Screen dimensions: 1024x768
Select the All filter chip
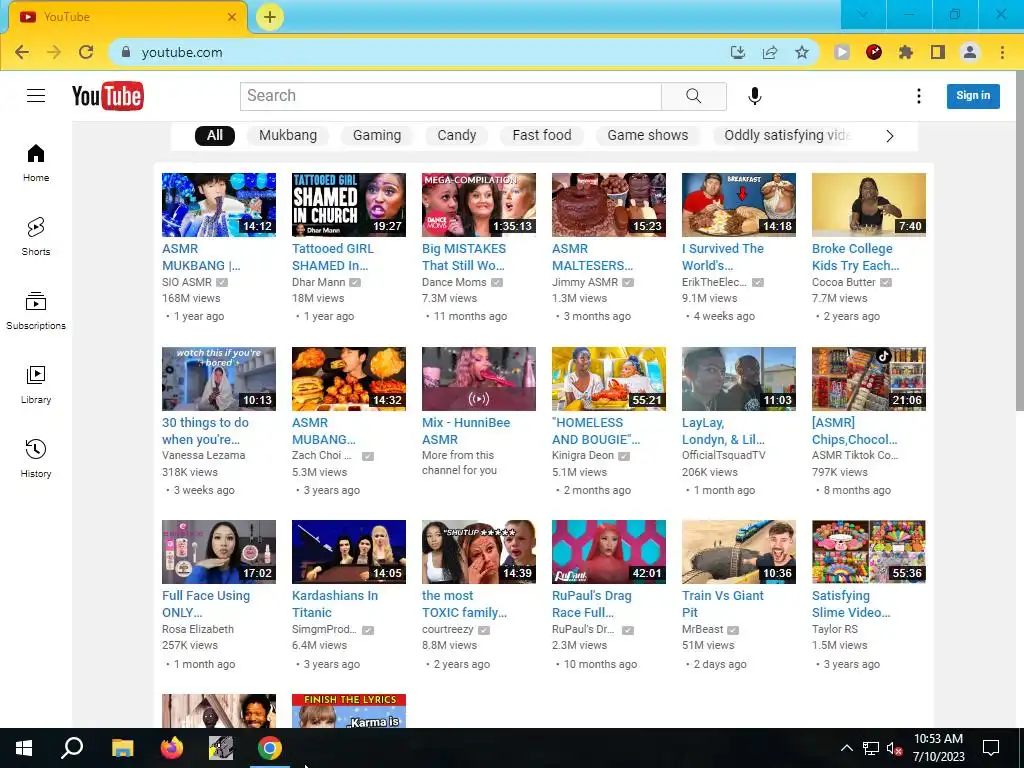click(x=215, y=135)
